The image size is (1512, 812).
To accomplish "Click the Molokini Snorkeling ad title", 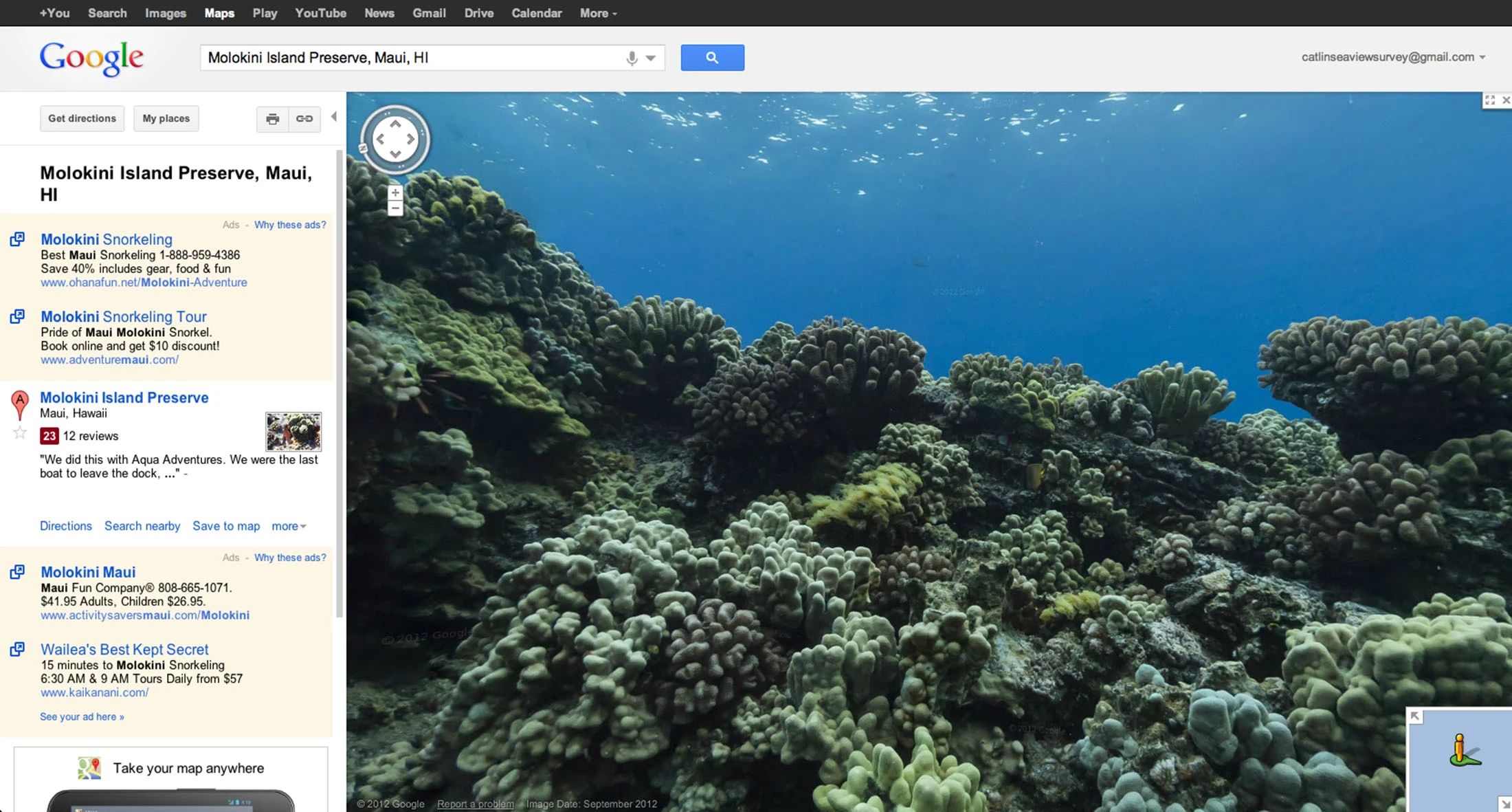I will (107, 239).
